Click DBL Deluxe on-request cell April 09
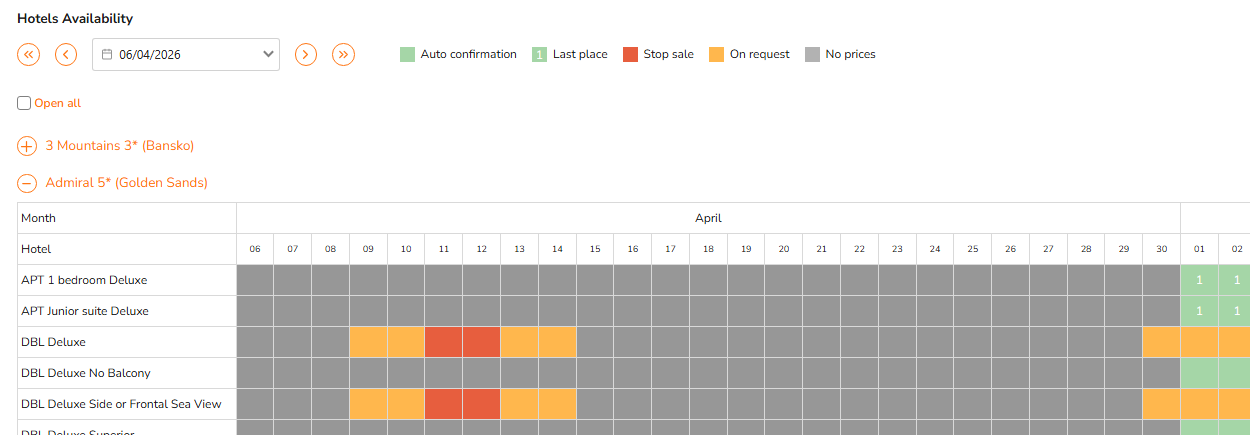The height and width of the screenshot is (435, 1250). point(368,342)
